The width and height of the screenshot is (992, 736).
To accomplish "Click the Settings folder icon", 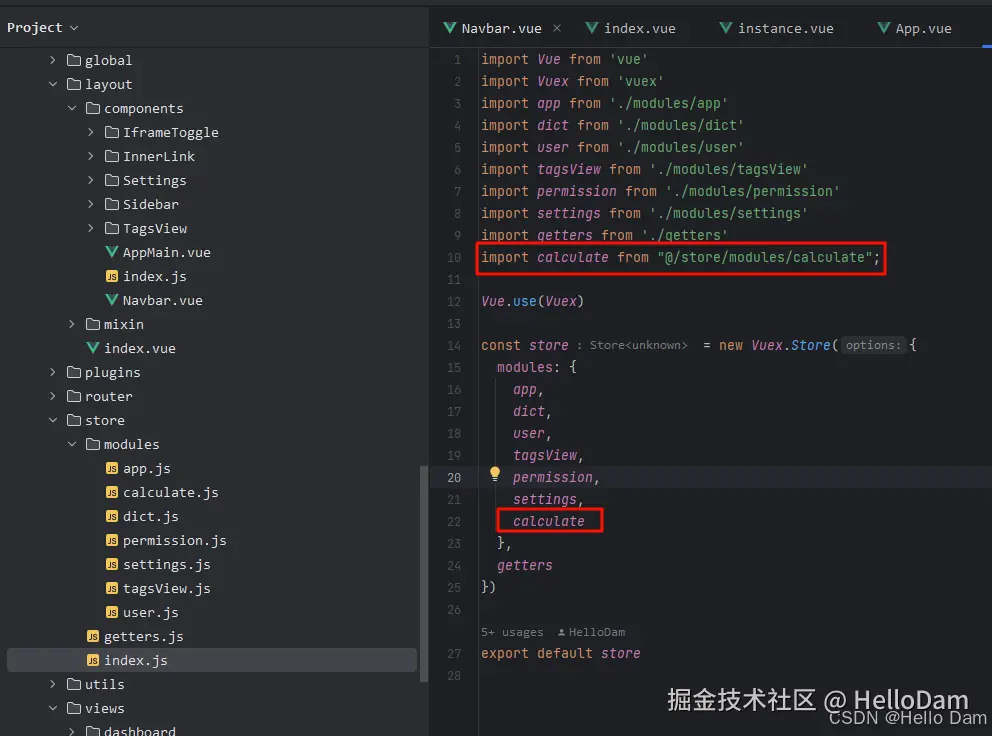I will pos(112,180).
